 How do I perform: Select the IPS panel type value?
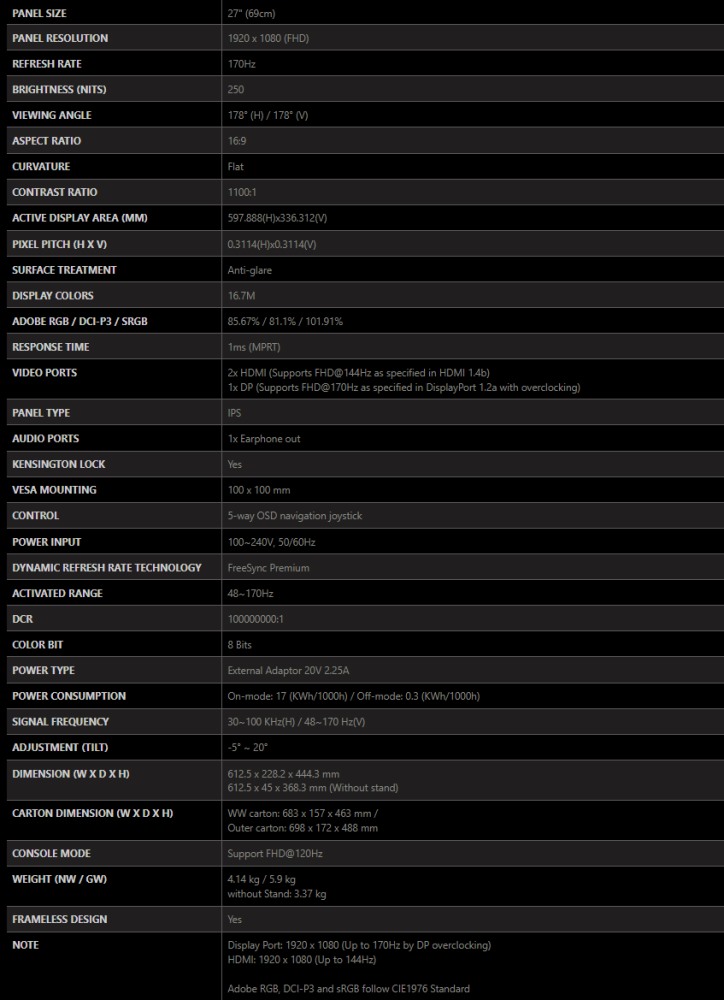click(234, 413)
